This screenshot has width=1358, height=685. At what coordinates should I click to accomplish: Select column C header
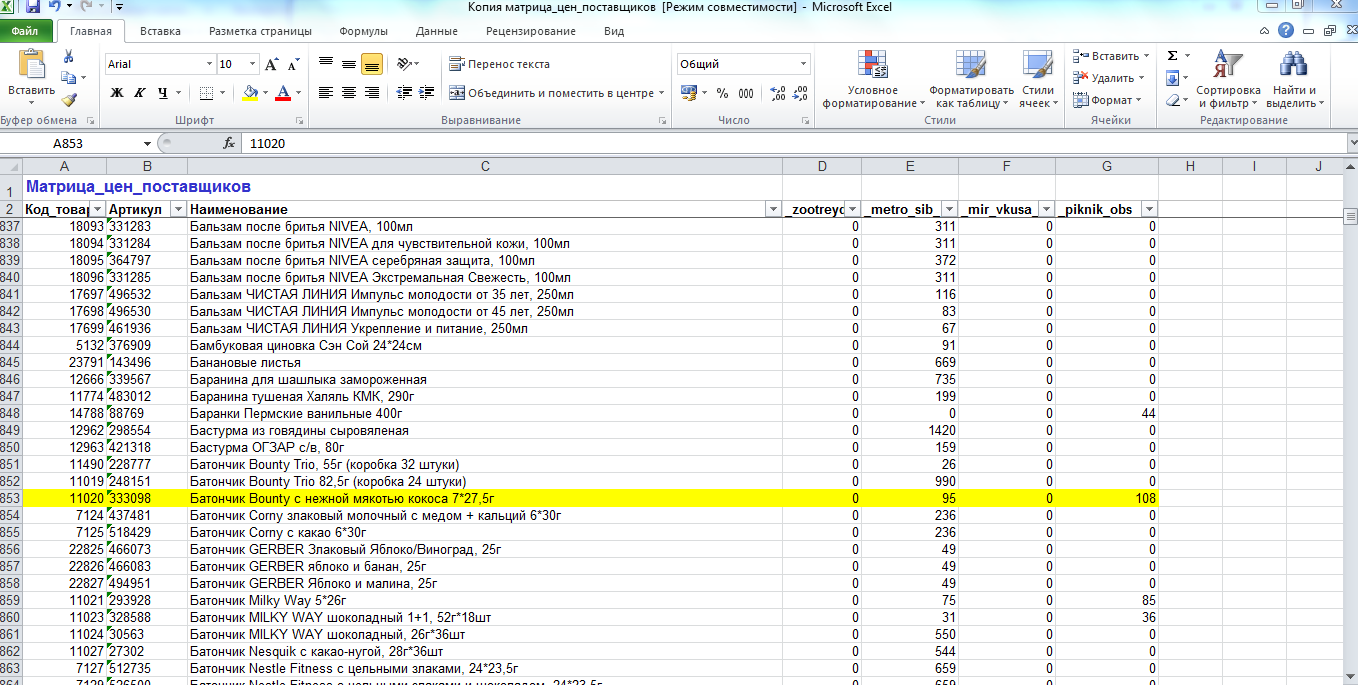(x=485, y=166)
